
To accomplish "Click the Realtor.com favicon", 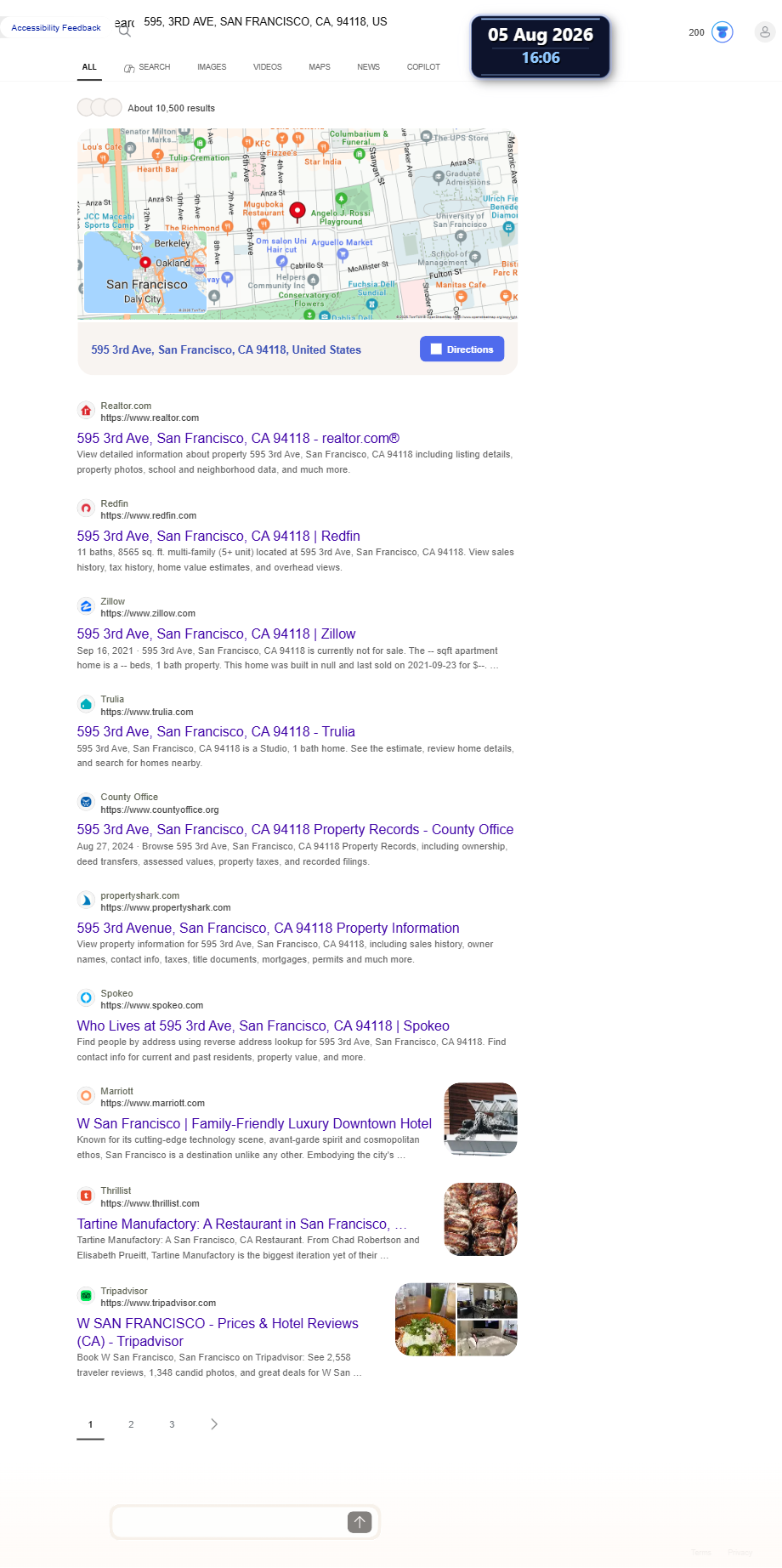I will (x=86, y=412).
